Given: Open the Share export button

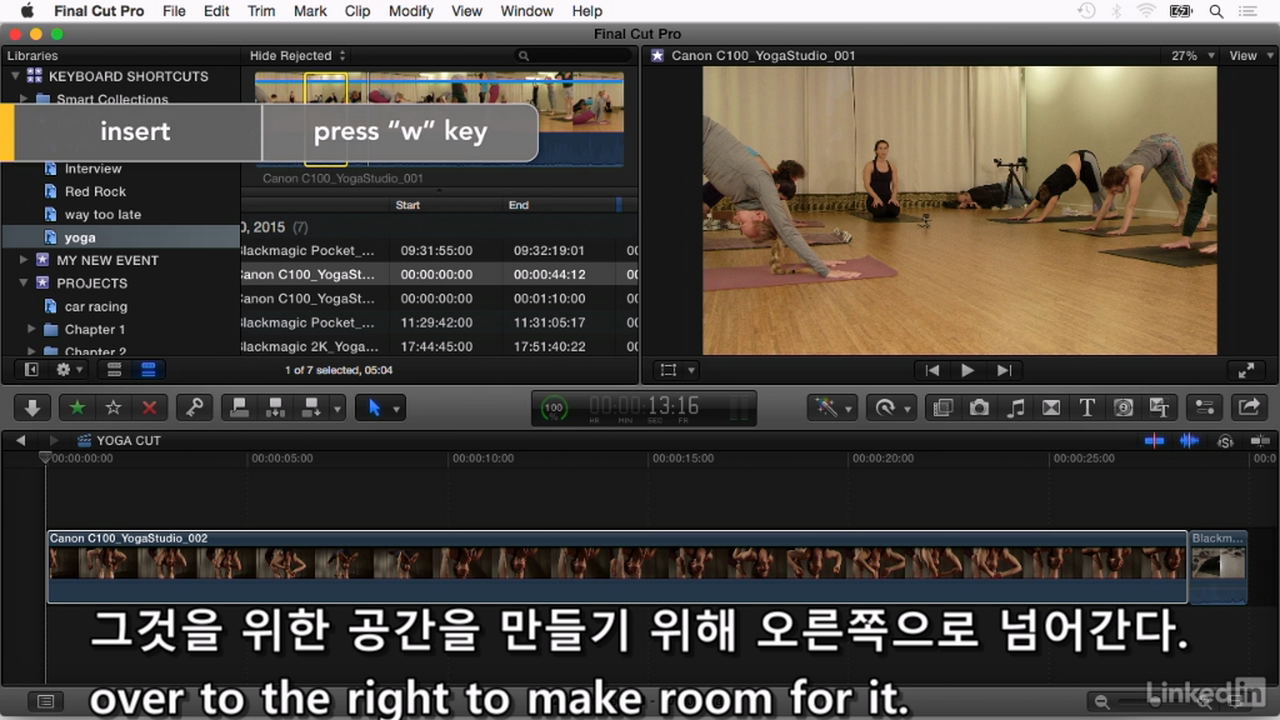Looking at the screenshot, I should (x=1249, y=407).
